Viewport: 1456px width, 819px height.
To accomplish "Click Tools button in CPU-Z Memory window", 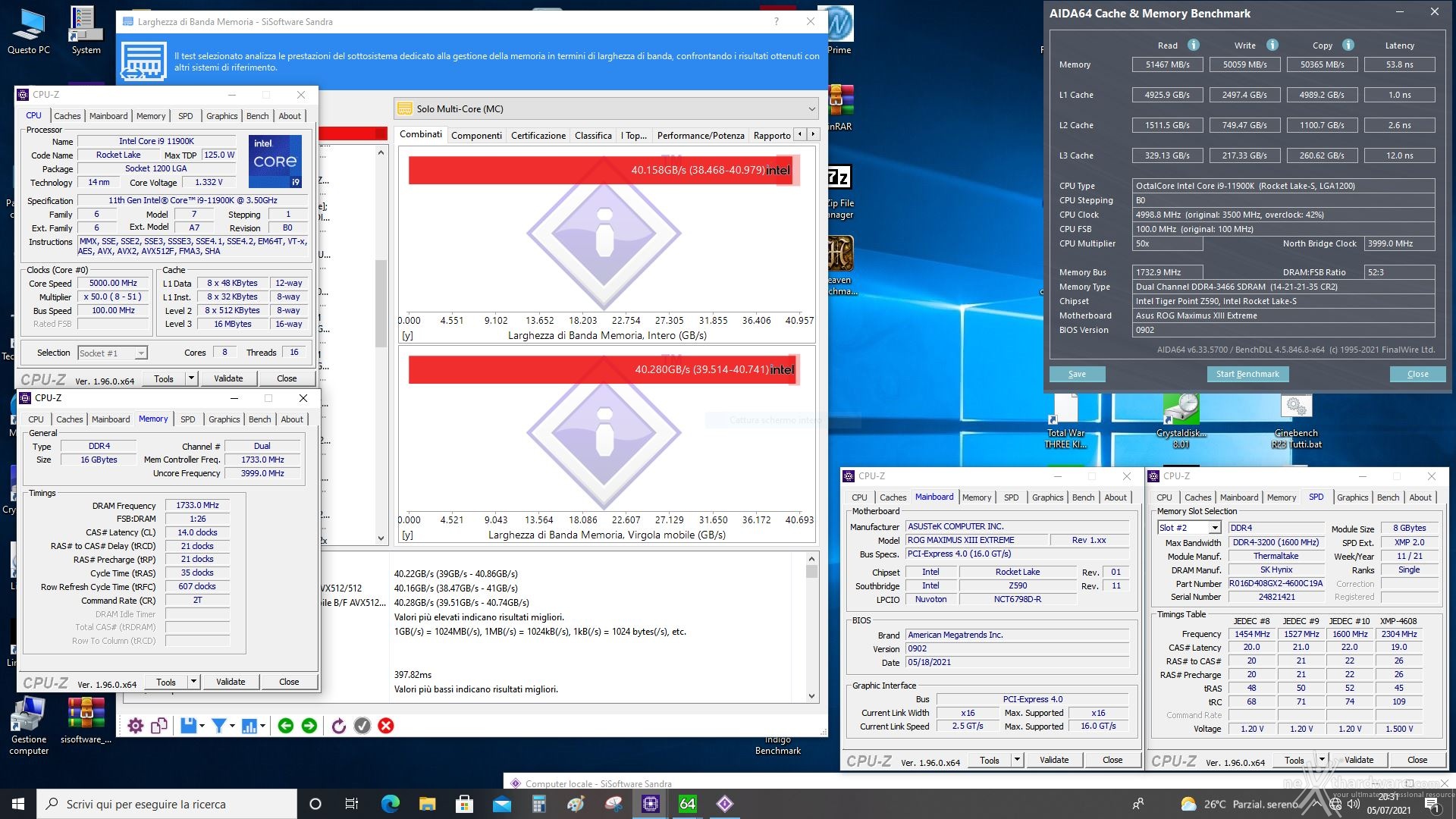I will click(x=166, y=682).
